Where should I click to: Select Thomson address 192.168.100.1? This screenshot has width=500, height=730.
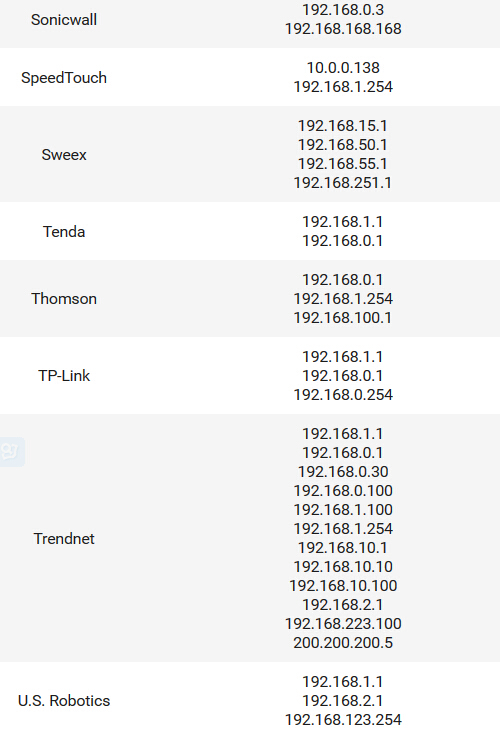click(x=343, y=318)
